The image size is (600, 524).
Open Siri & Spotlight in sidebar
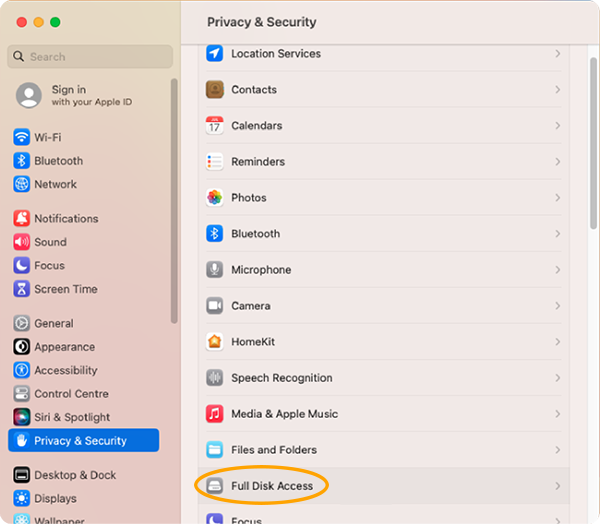pyautogui.click(x=72, y=417)
